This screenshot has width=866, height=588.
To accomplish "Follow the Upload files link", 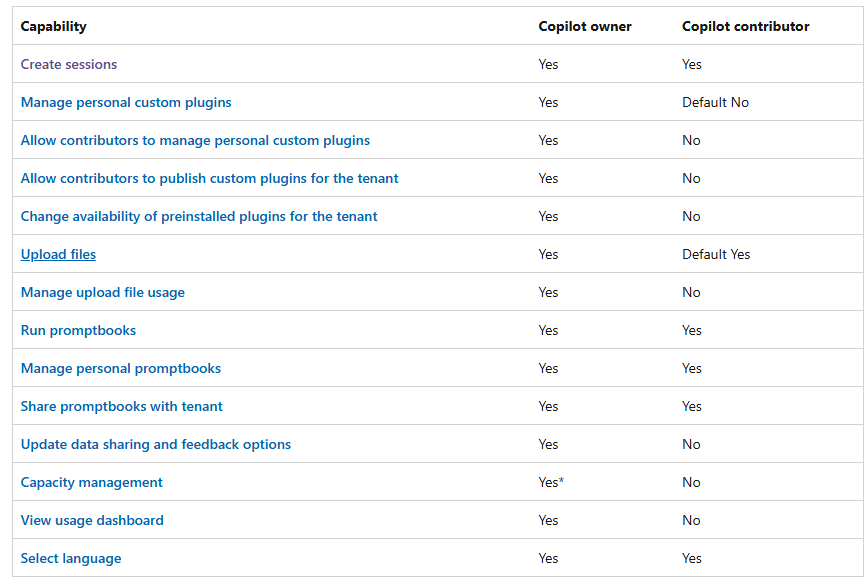I will pyautogui.click(x=58, y=254).
